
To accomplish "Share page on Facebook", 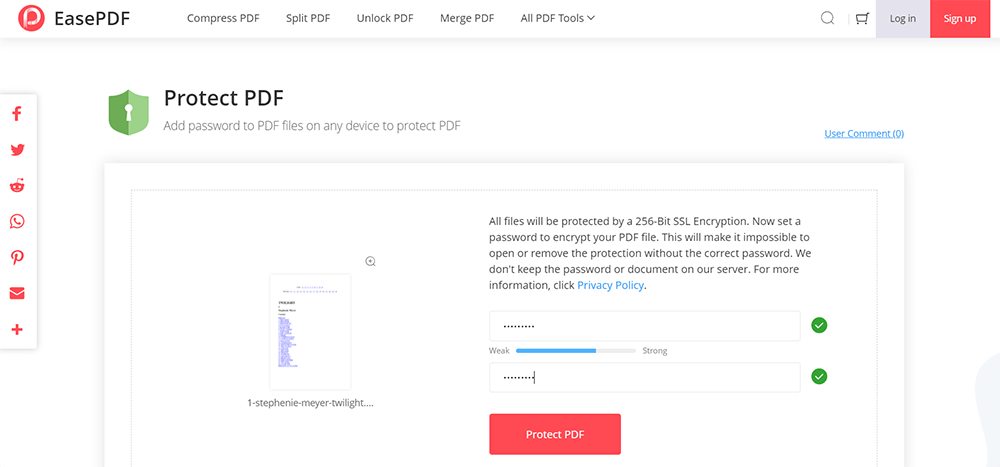I will (x=17, y=114).
